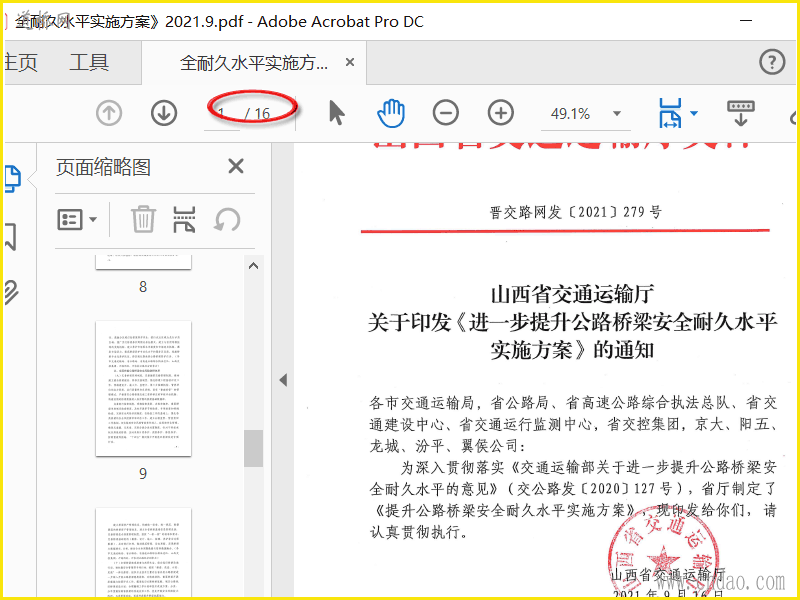Click the rotate pages counterclockwise icon
Viewport: 800px width, 600px height.
click(227, 220)
